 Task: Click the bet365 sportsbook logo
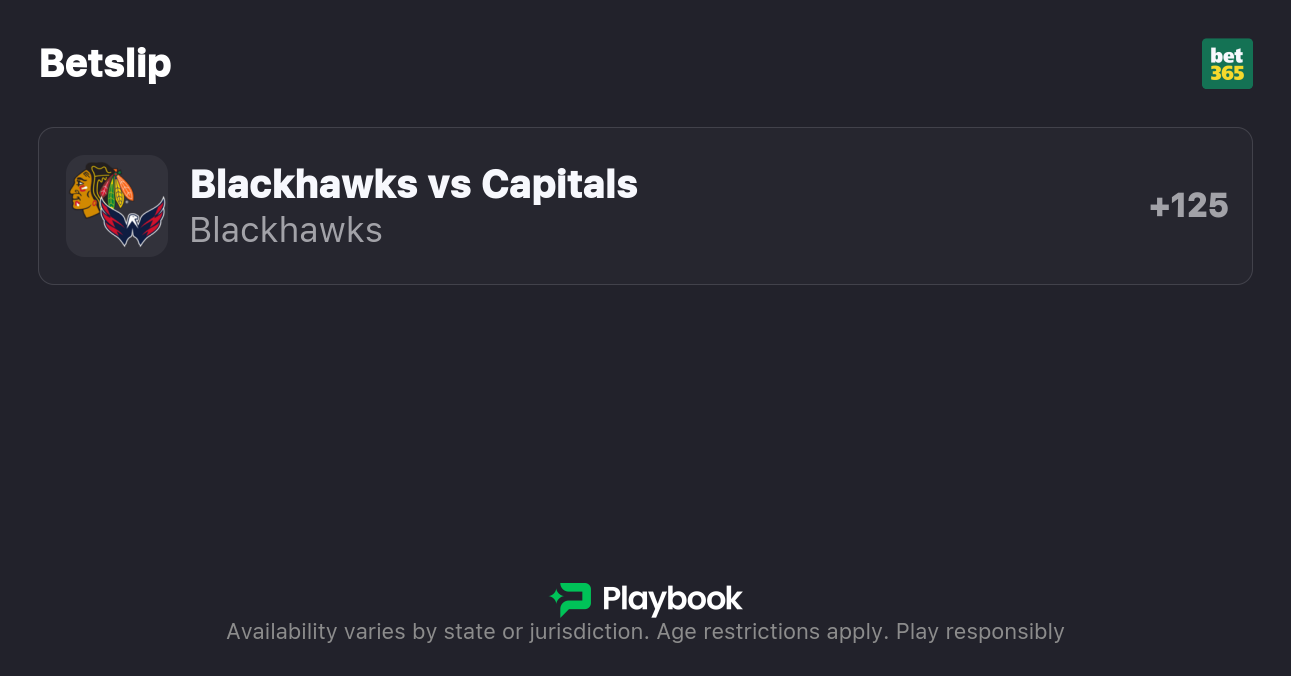(x=1227, y=64)
